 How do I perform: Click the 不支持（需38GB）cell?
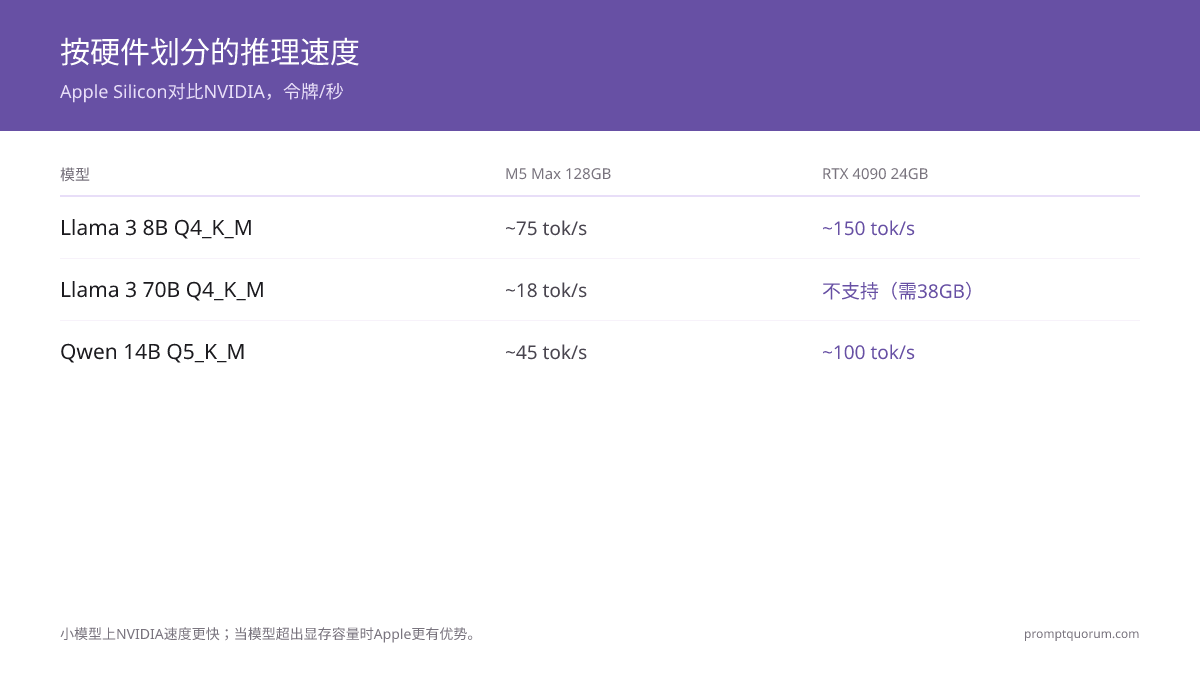(x=898, y=291)
